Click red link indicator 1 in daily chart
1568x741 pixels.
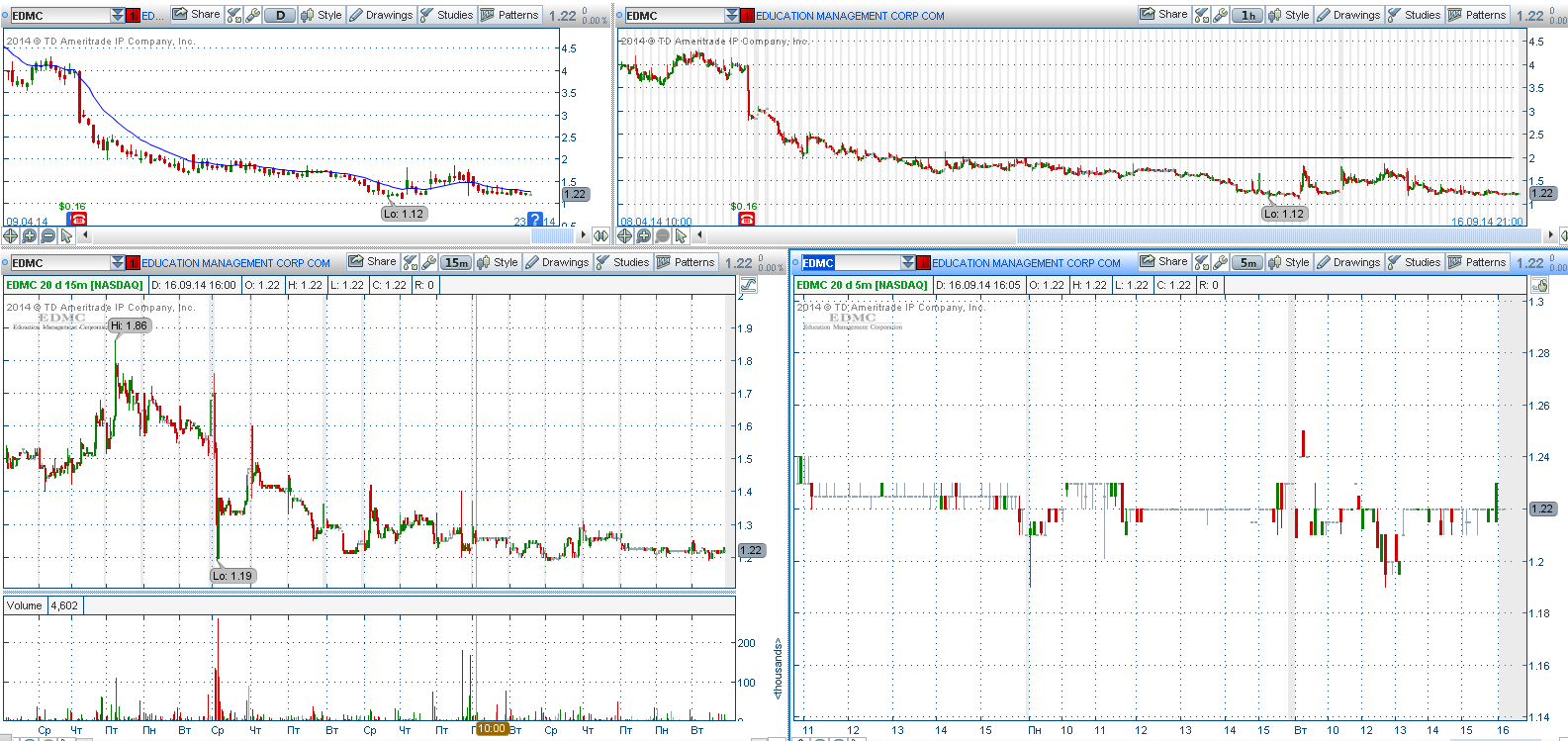[x=133, y=16]
